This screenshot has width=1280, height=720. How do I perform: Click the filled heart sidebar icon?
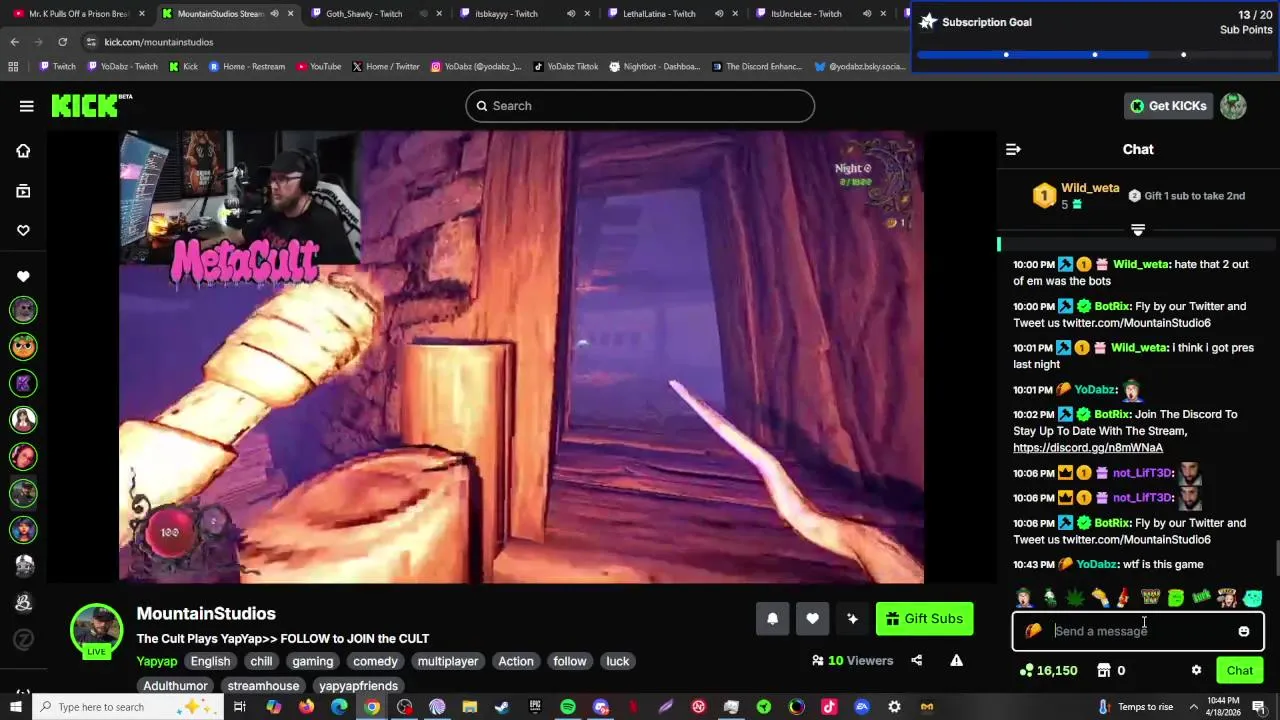coord(23,276)
